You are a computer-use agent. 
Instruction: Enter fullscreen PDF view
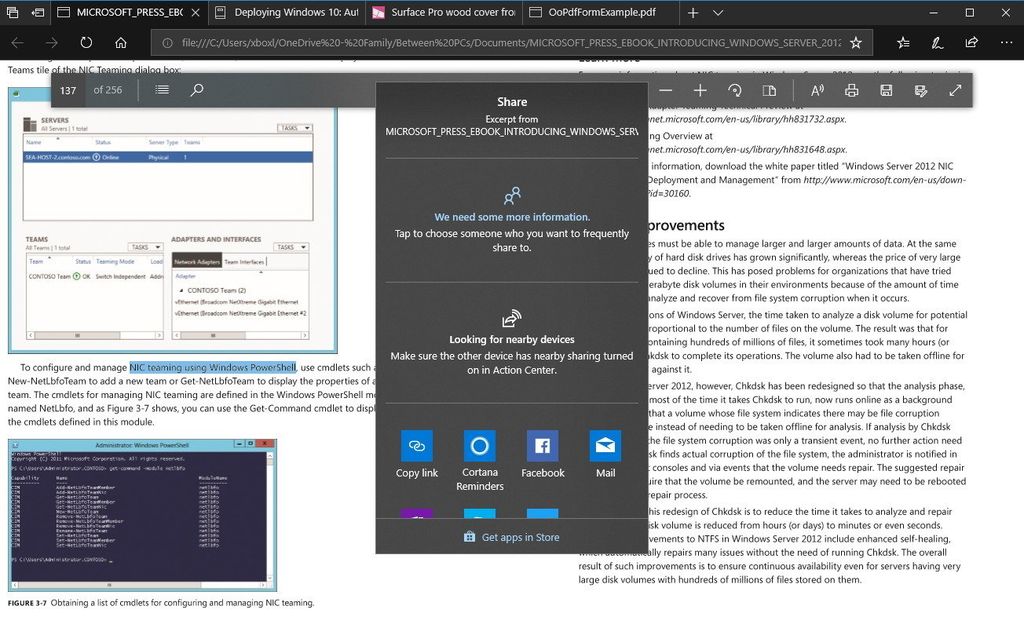(955, 90)
